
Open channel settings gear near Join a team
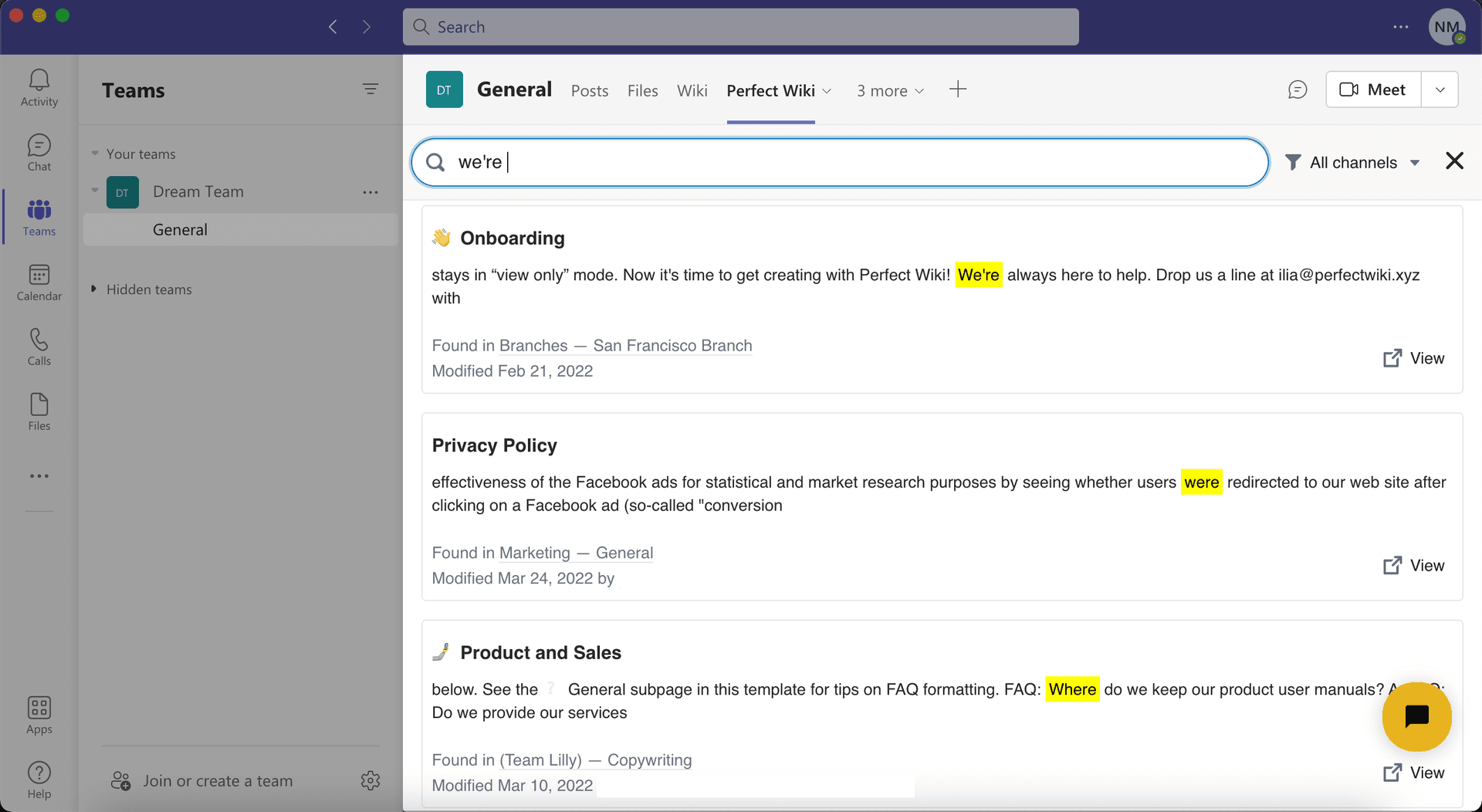click(x=371, y=780)
